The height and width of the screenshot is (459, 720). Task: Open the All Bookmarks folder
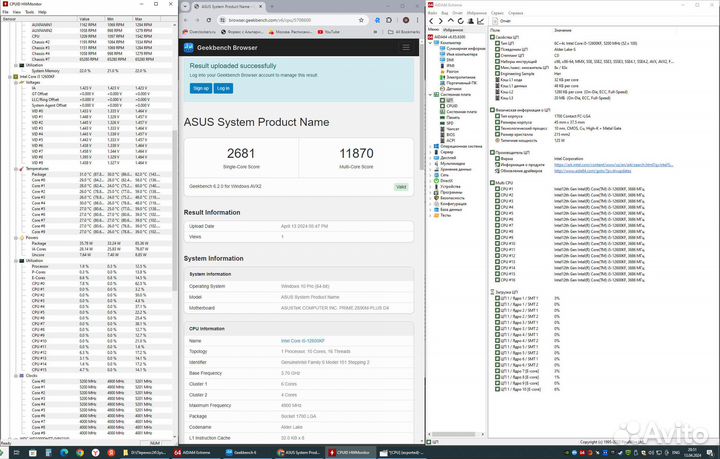pos(404,32)
